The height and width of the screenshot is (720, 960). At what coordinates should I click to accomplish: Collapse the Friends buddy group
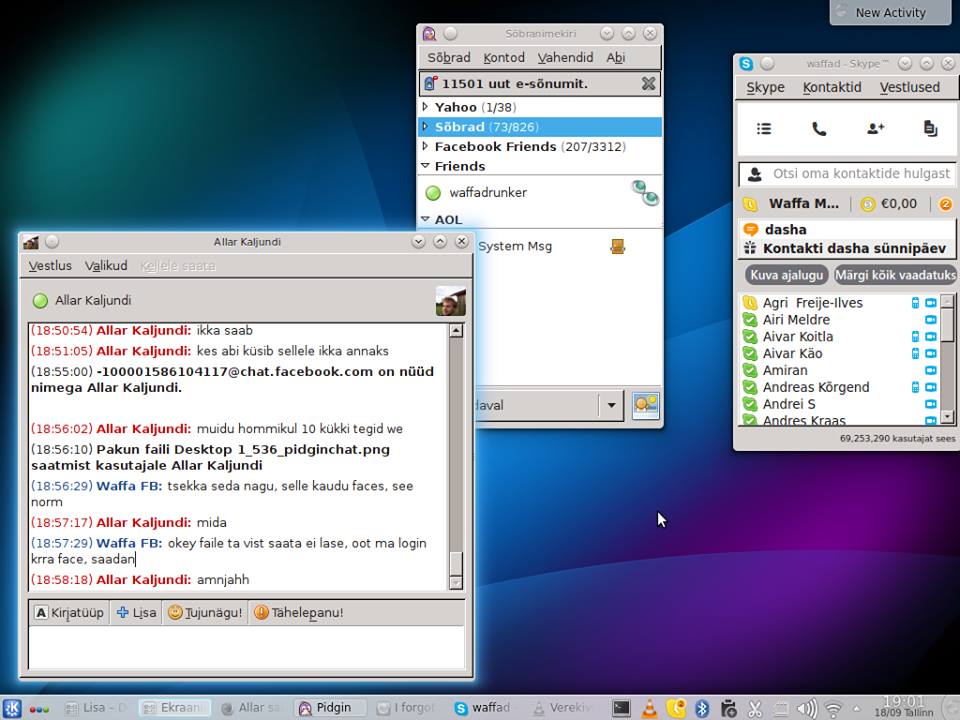click(x=426, y=165)
